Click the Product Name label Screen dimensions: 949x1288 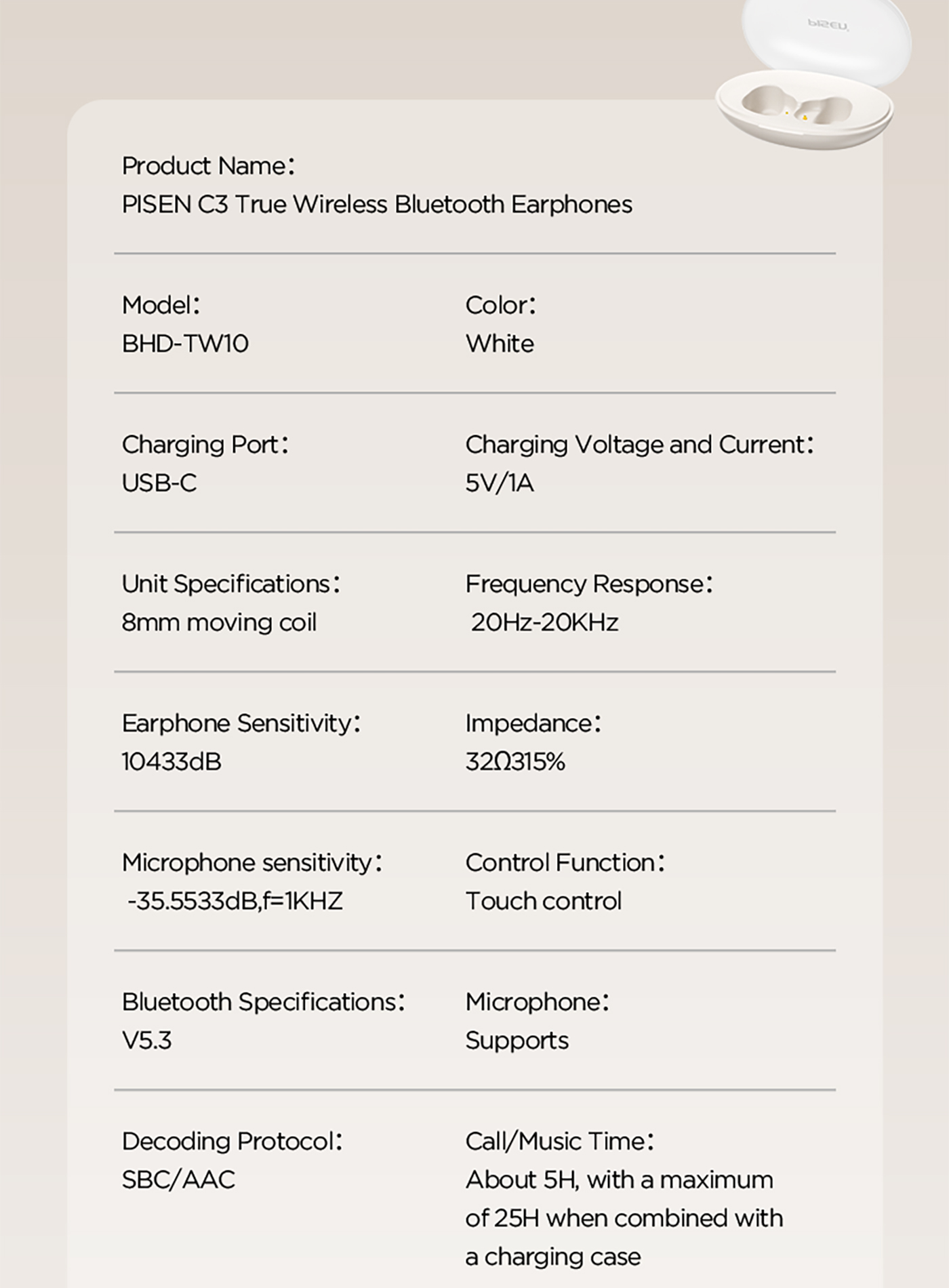click(x=208, y=166)
